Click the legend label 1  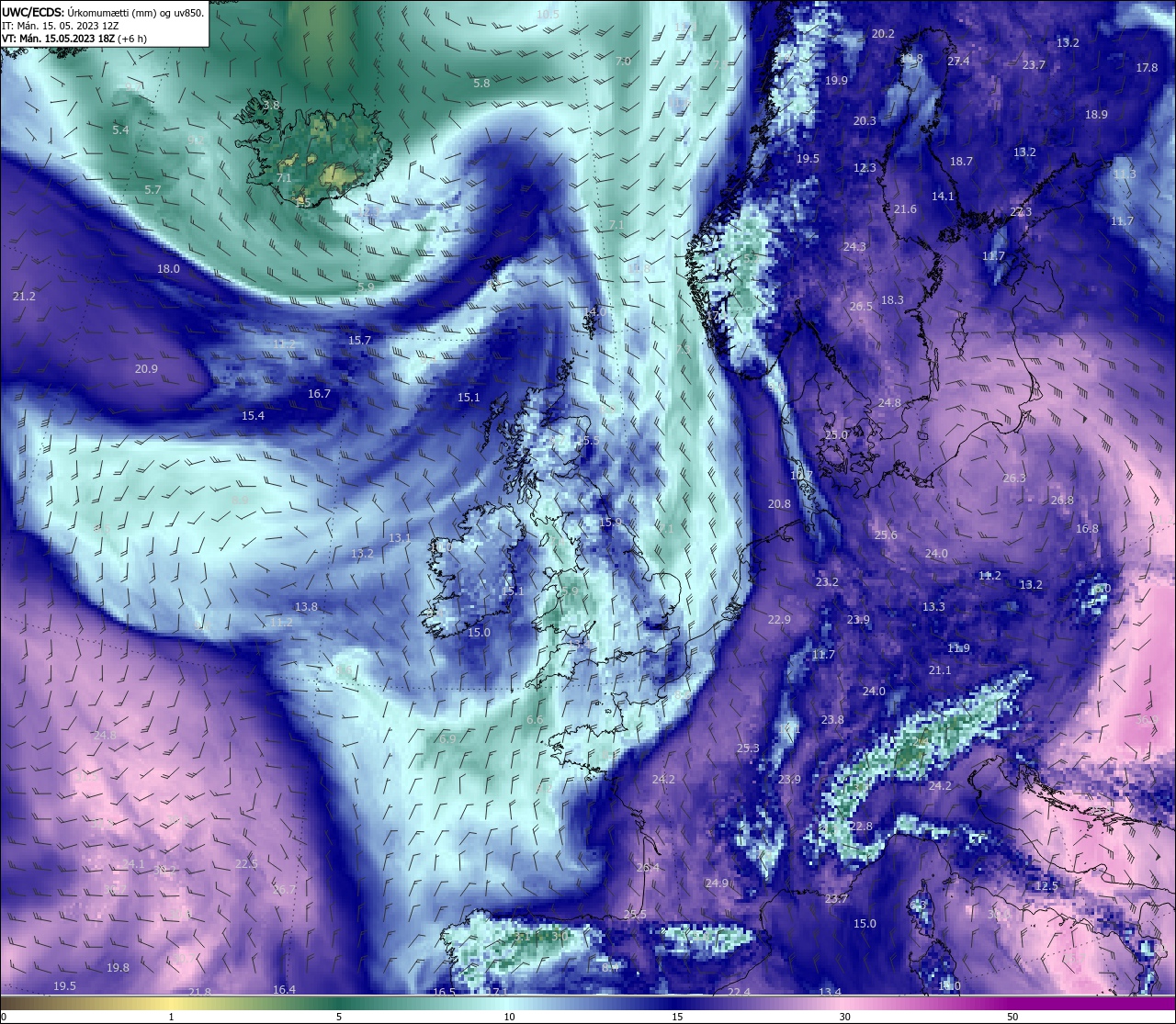click(171, 1017)
